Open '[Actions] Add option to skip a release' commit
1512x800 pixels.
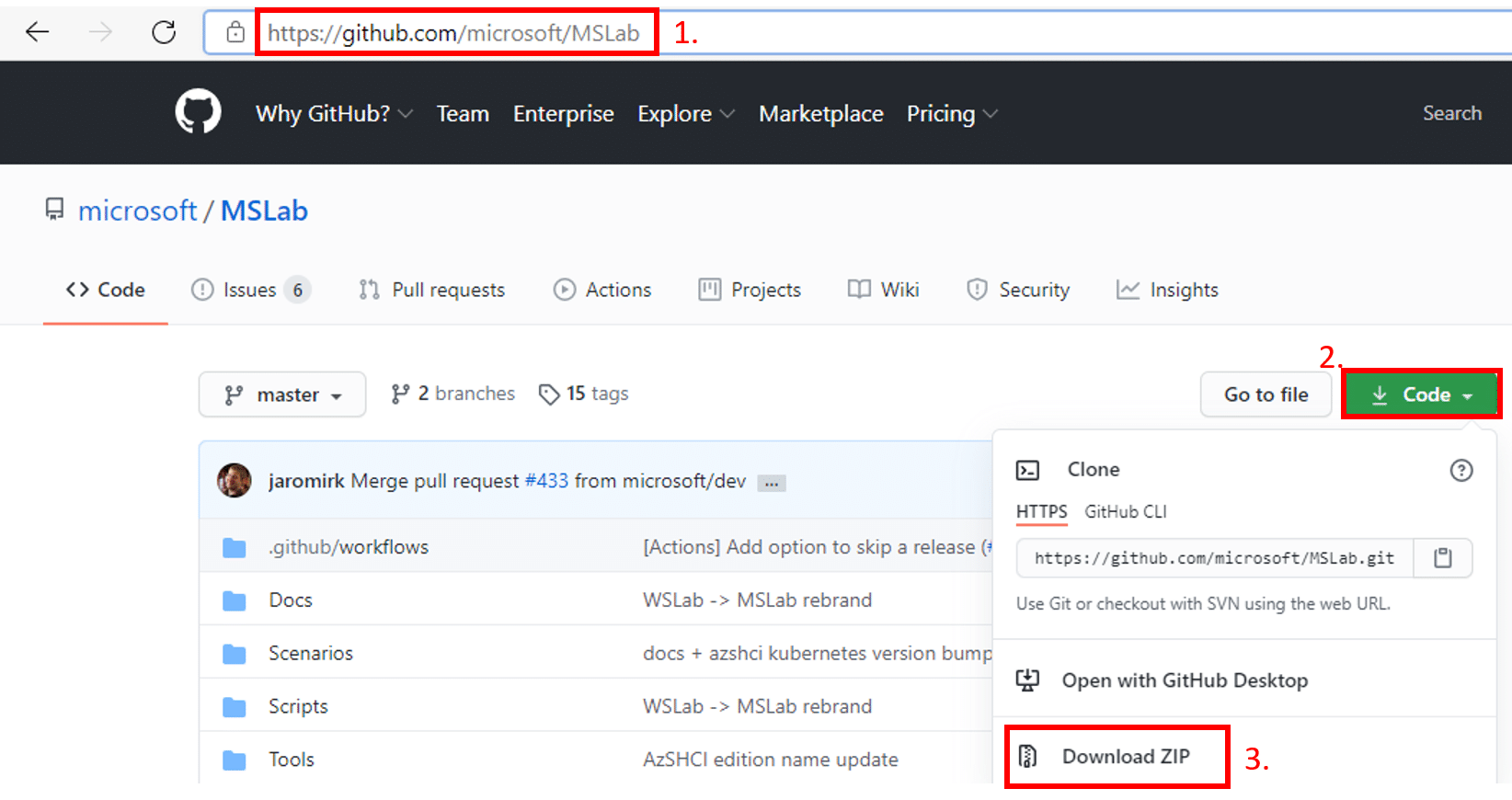pyautogui.click(x=818, y=547)
